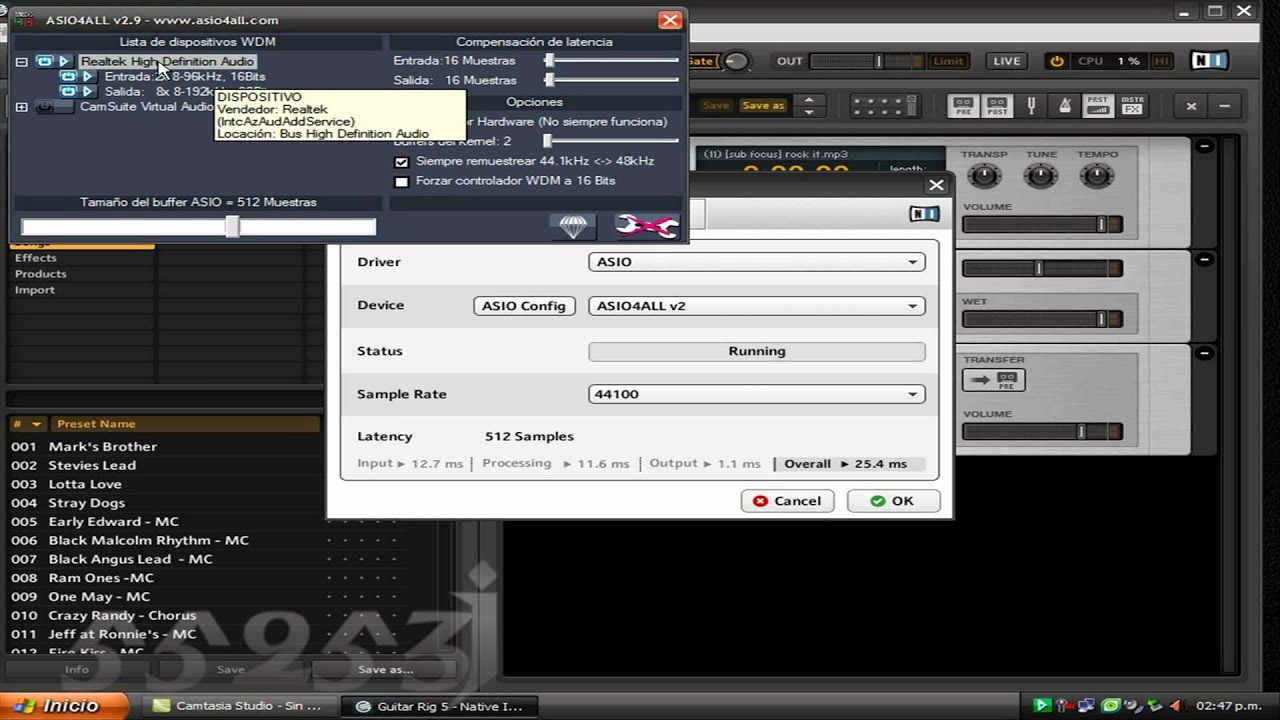Click play triangle icon on Salida row
1280x720 pixels.
click(x=88, y=92)
